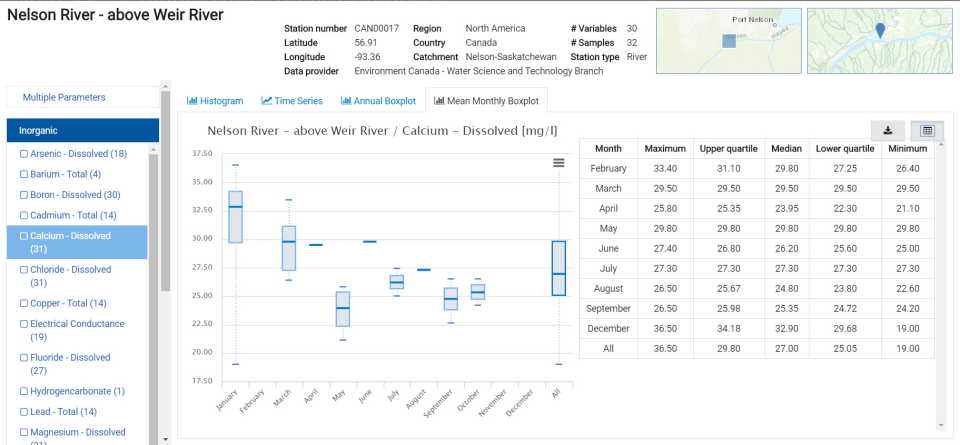Click the Median column header

tap(787, 148)
